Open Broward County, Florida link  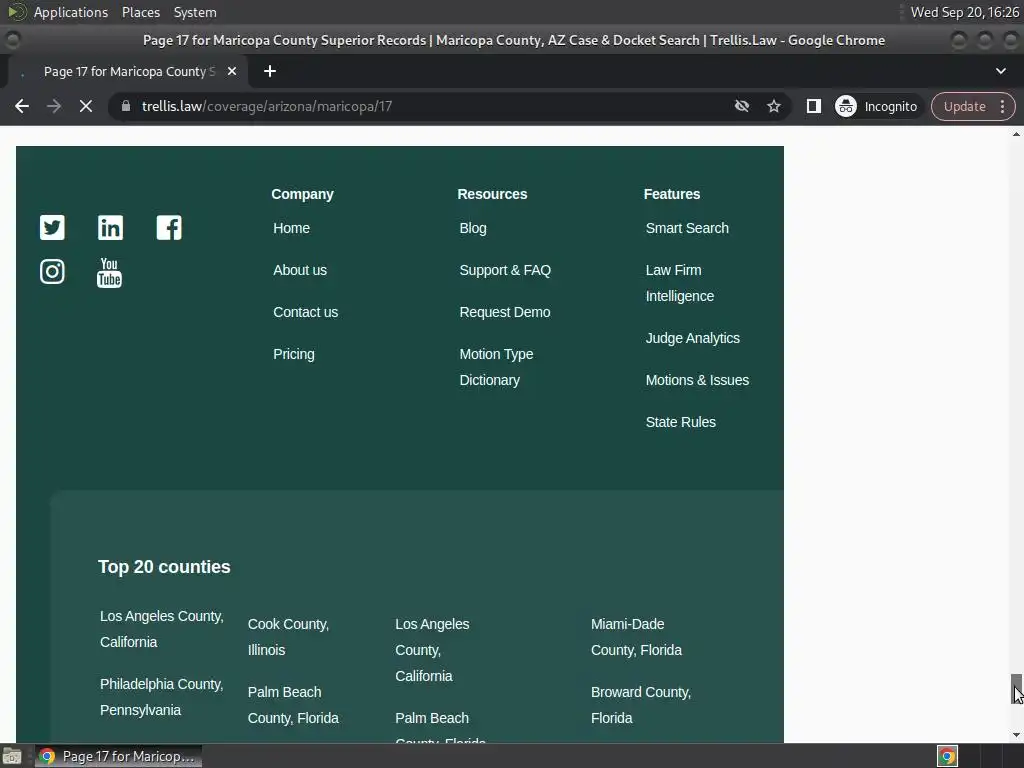point(641,705)
